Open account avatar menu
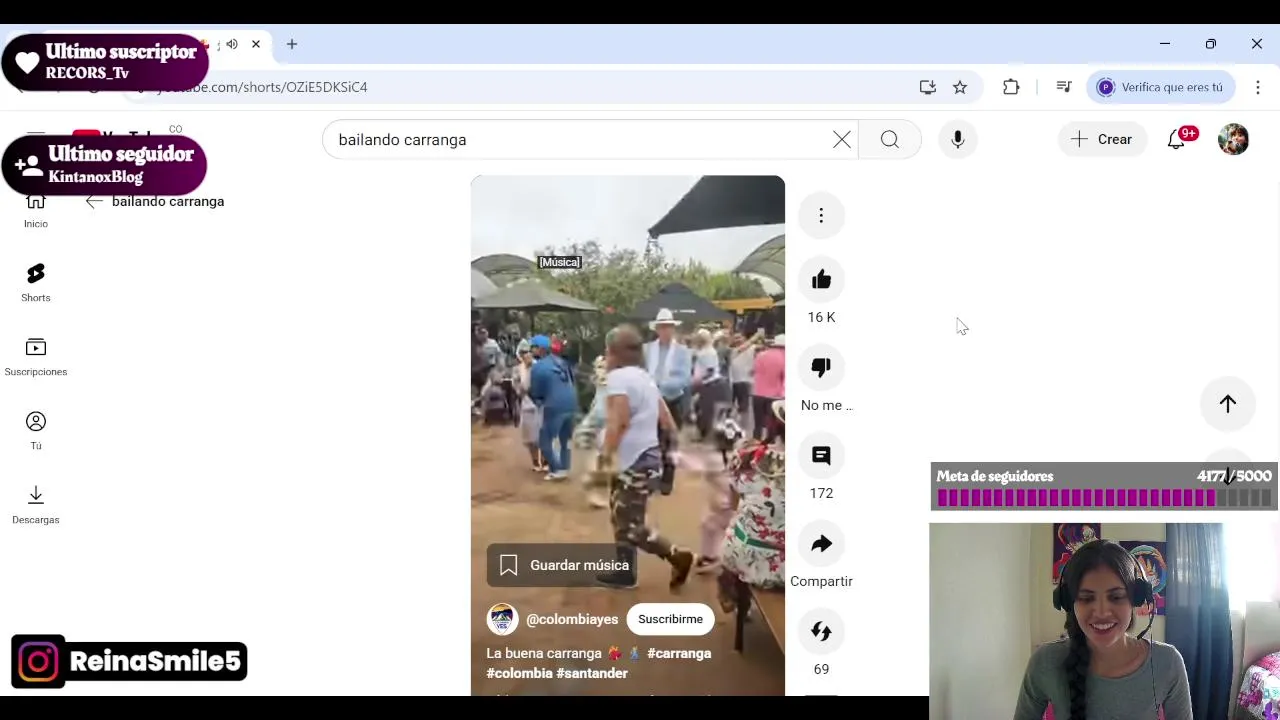The width and height of the screenshot is (1280, 720). click(1233, 140)
